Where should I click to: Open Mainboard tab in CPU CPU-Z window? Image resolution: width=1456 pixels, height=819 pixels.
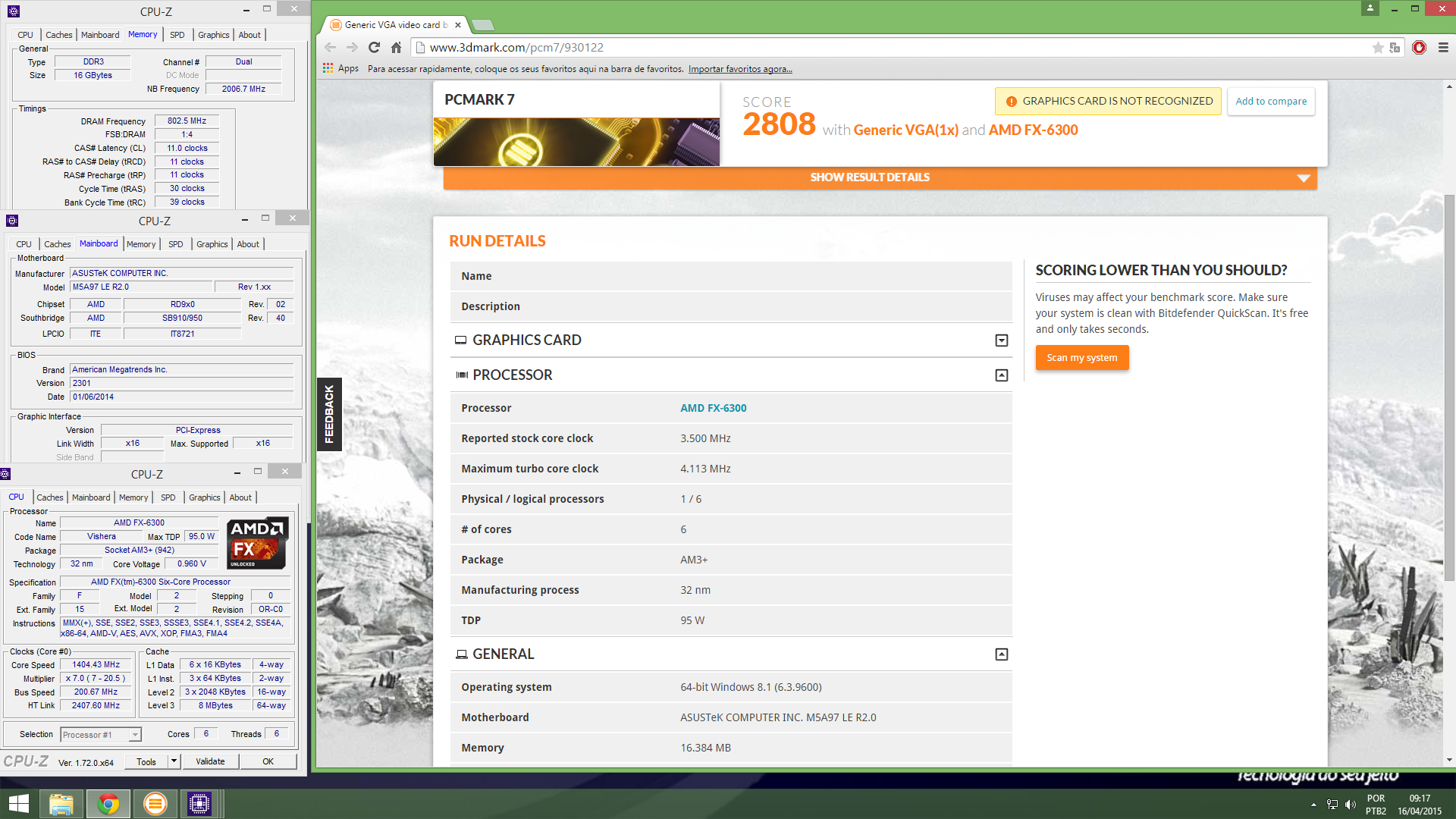[x=91, y=497]
